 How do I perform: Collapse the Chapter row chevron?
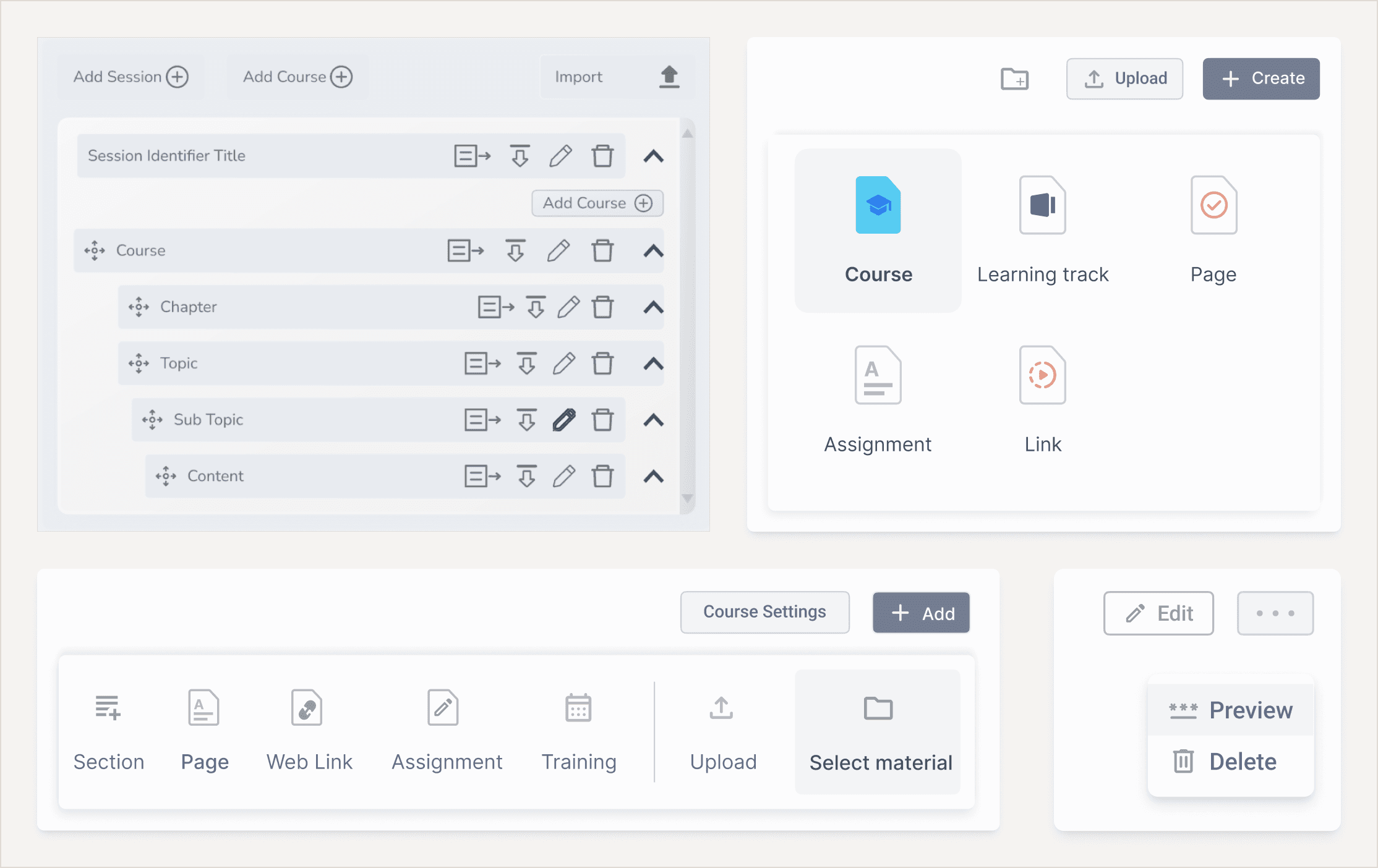(654, 307)
